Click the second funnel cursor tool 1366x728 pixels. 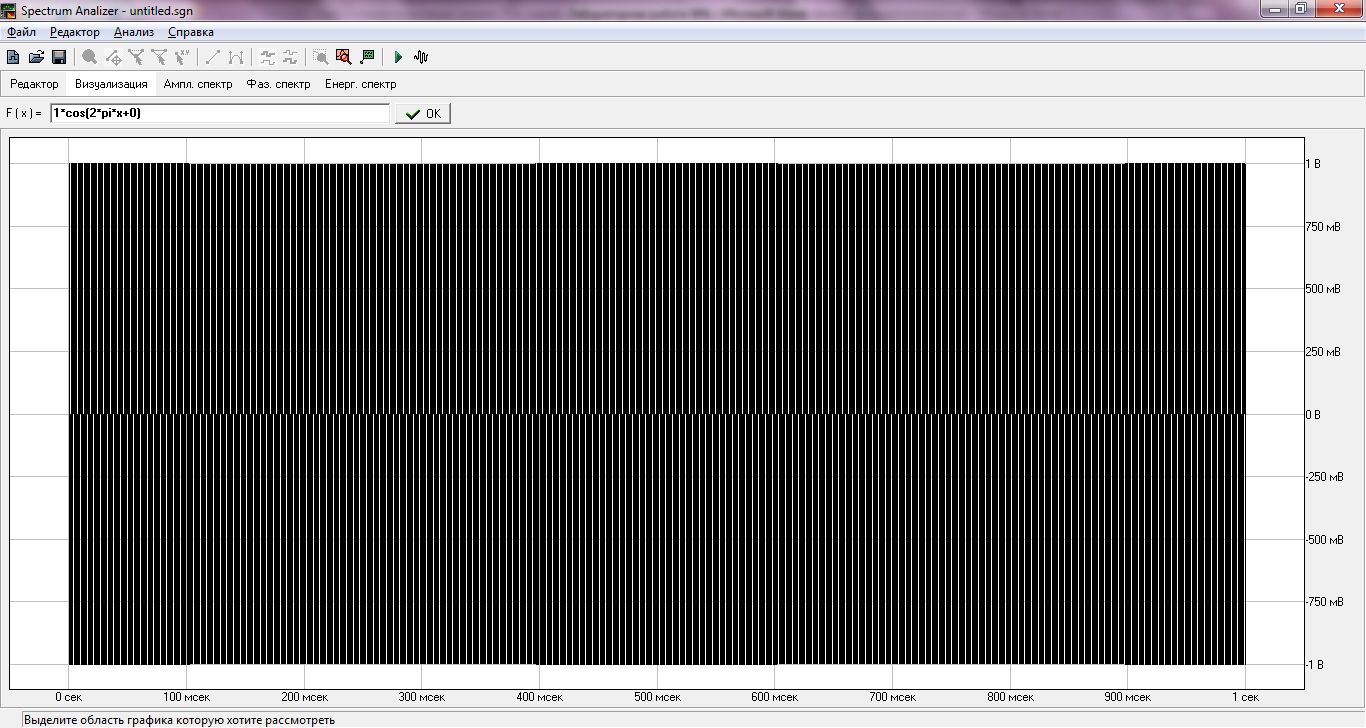click(x=159, y=57)
